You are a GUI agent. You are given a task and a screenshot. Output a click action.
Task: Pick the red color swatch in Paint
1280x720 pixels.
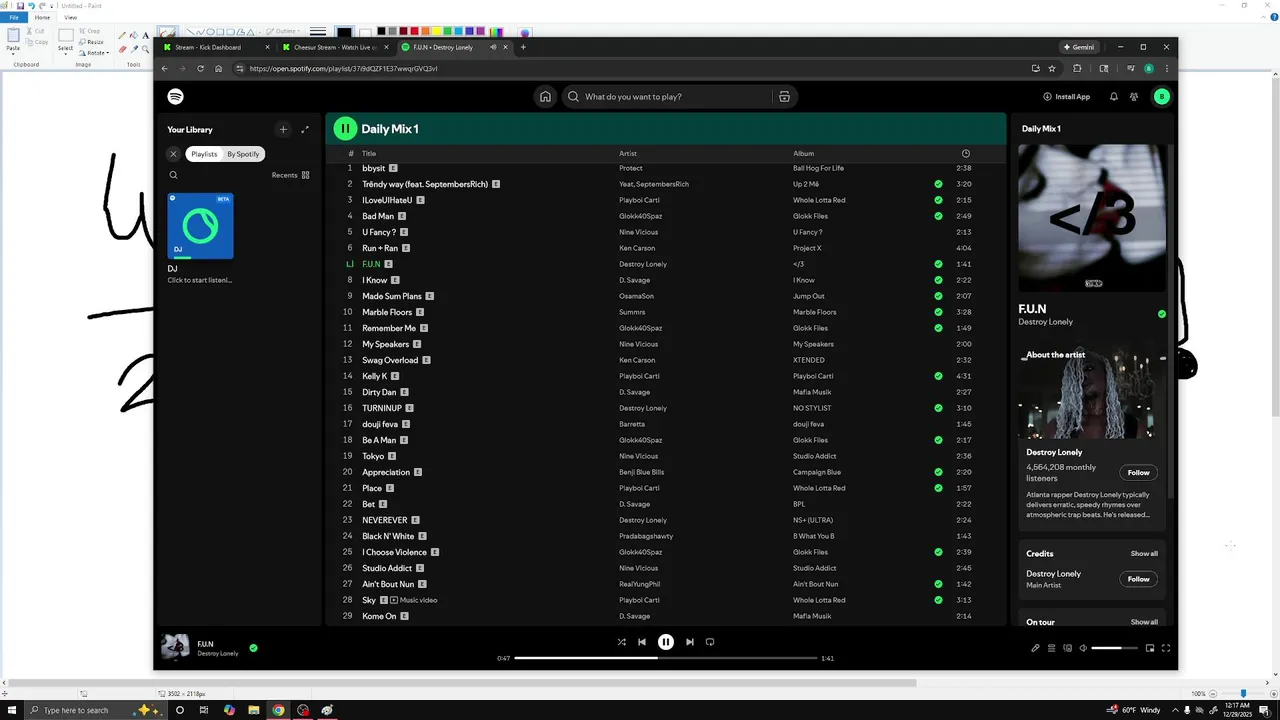pyautogui.click(x=415, y=31)
